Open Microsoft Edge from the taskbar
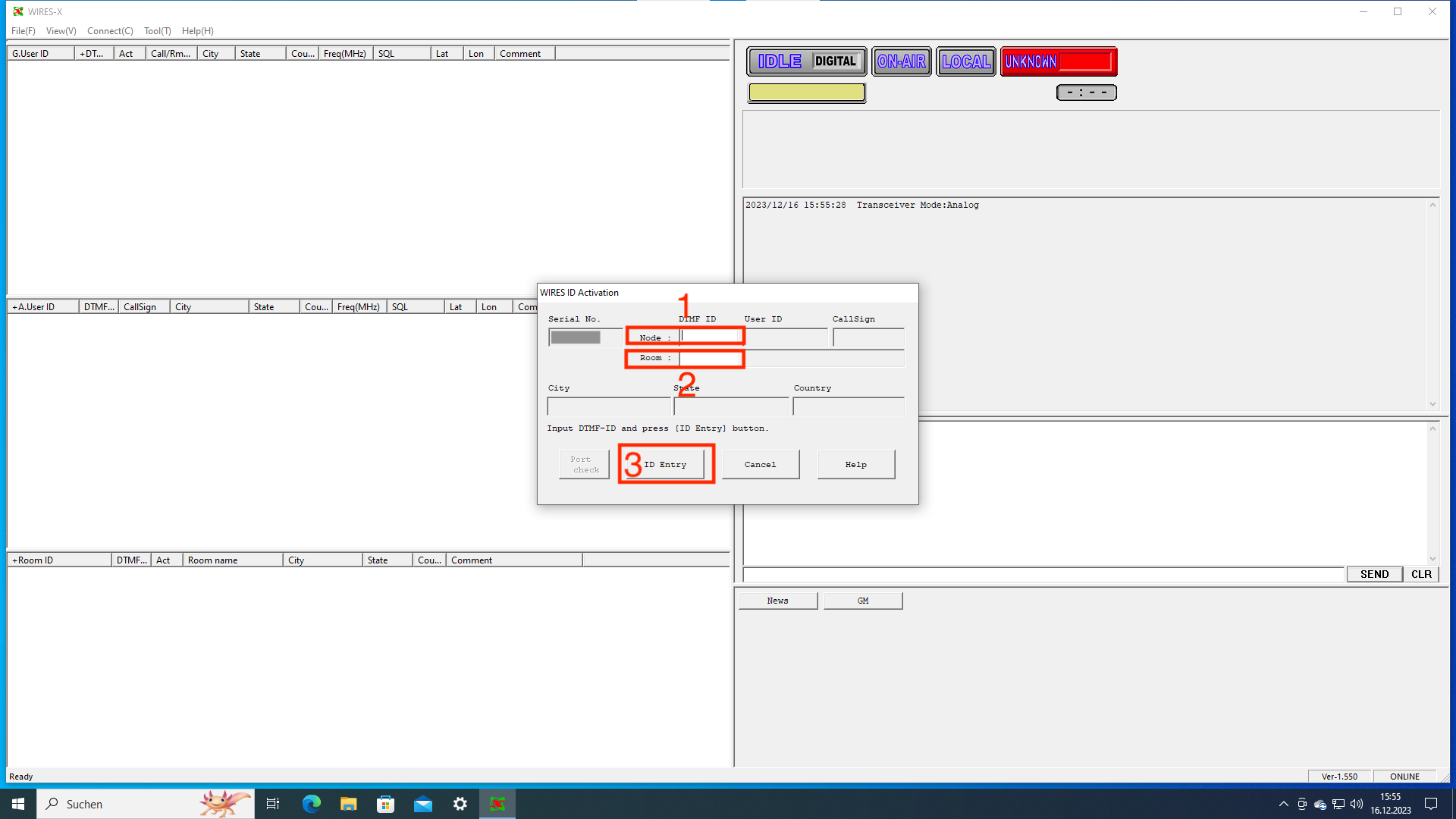Image resolution: width=1456 pixels, height=819 pixels. pyautogui.click(x=311, y=803)
